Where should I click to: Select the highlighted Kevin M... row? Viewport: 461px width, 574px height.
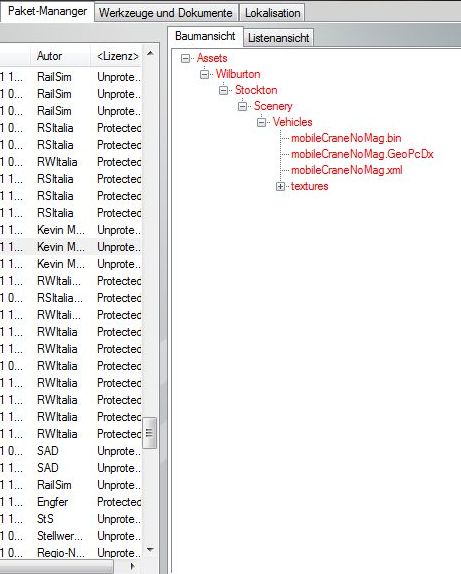[x=71, y=247]
